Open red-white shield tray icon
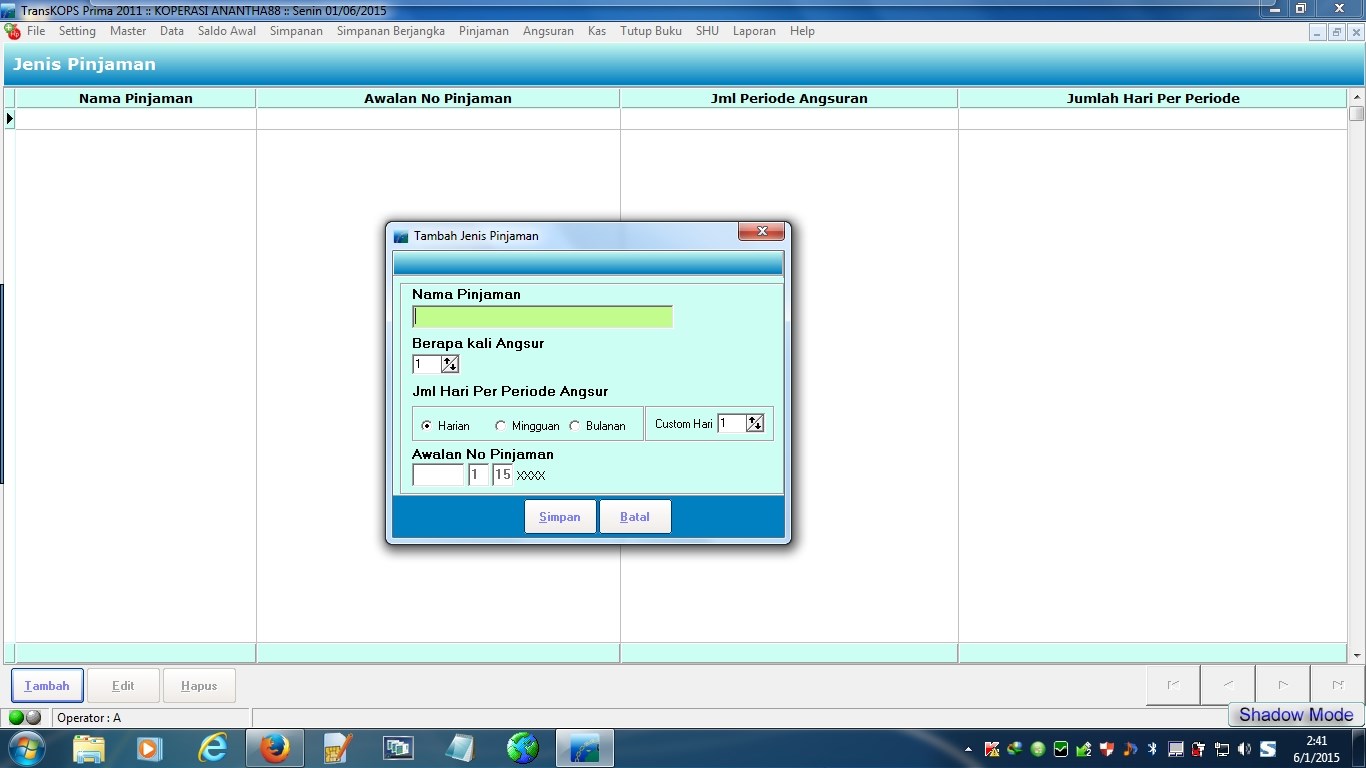Viewport: 1366px width, 768px height. click(x=1107, y=749)
